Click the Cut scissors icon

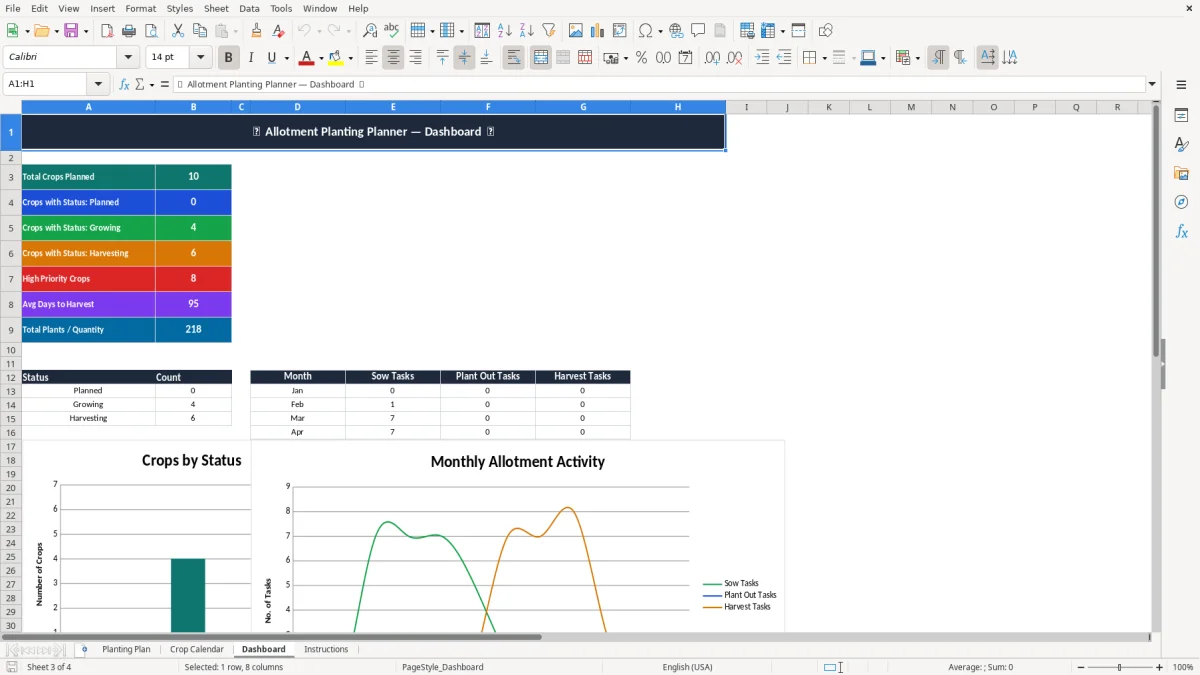click(x=178, y=31)
